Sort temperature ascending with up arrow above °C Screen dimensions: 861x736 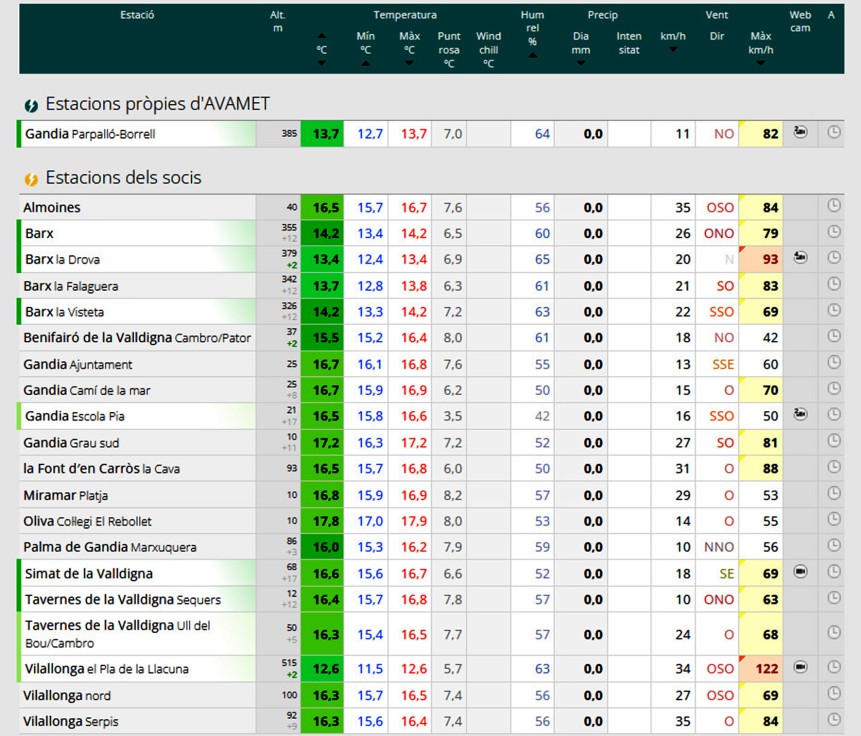[322, 36]
